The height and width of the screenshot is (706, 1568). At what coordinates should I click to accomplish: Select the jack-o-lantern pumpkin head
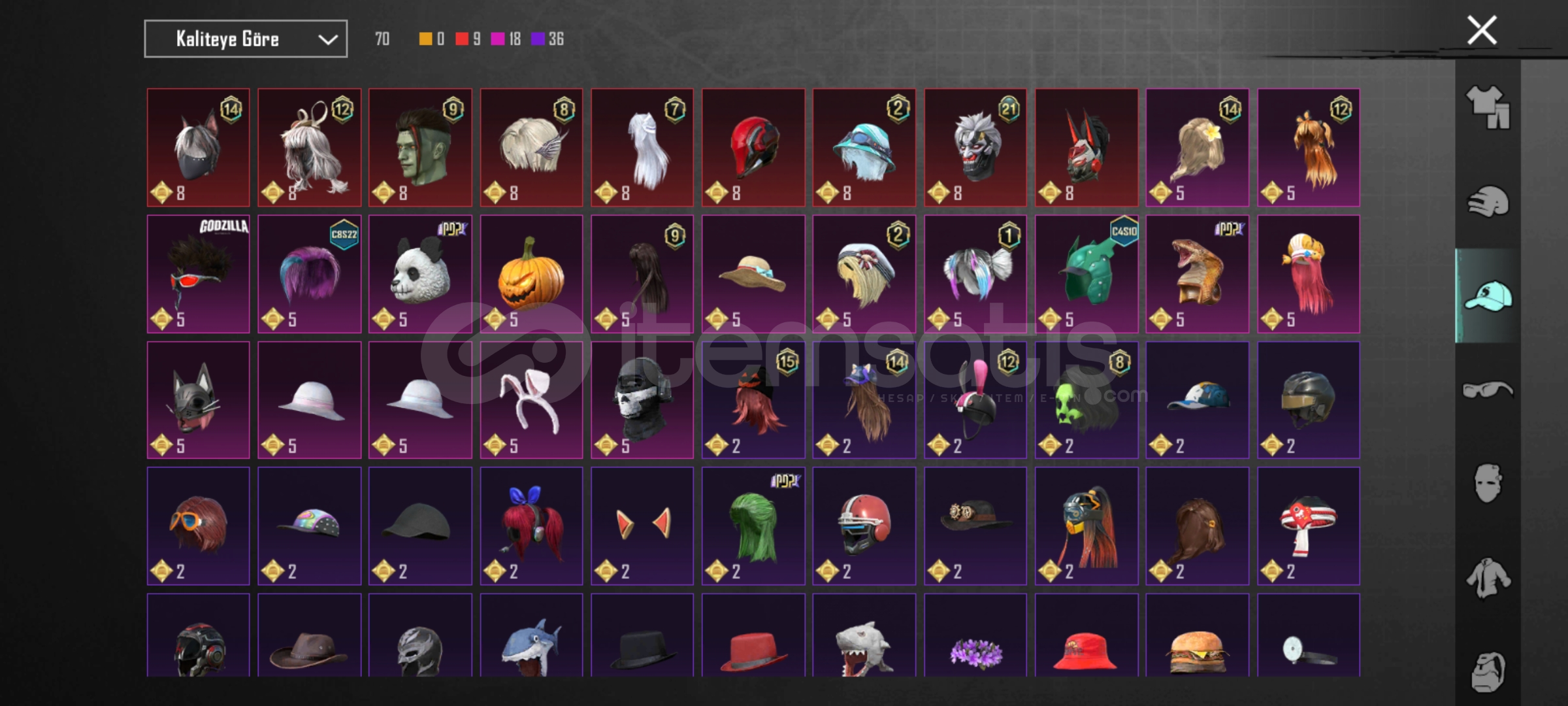point(531,274)
